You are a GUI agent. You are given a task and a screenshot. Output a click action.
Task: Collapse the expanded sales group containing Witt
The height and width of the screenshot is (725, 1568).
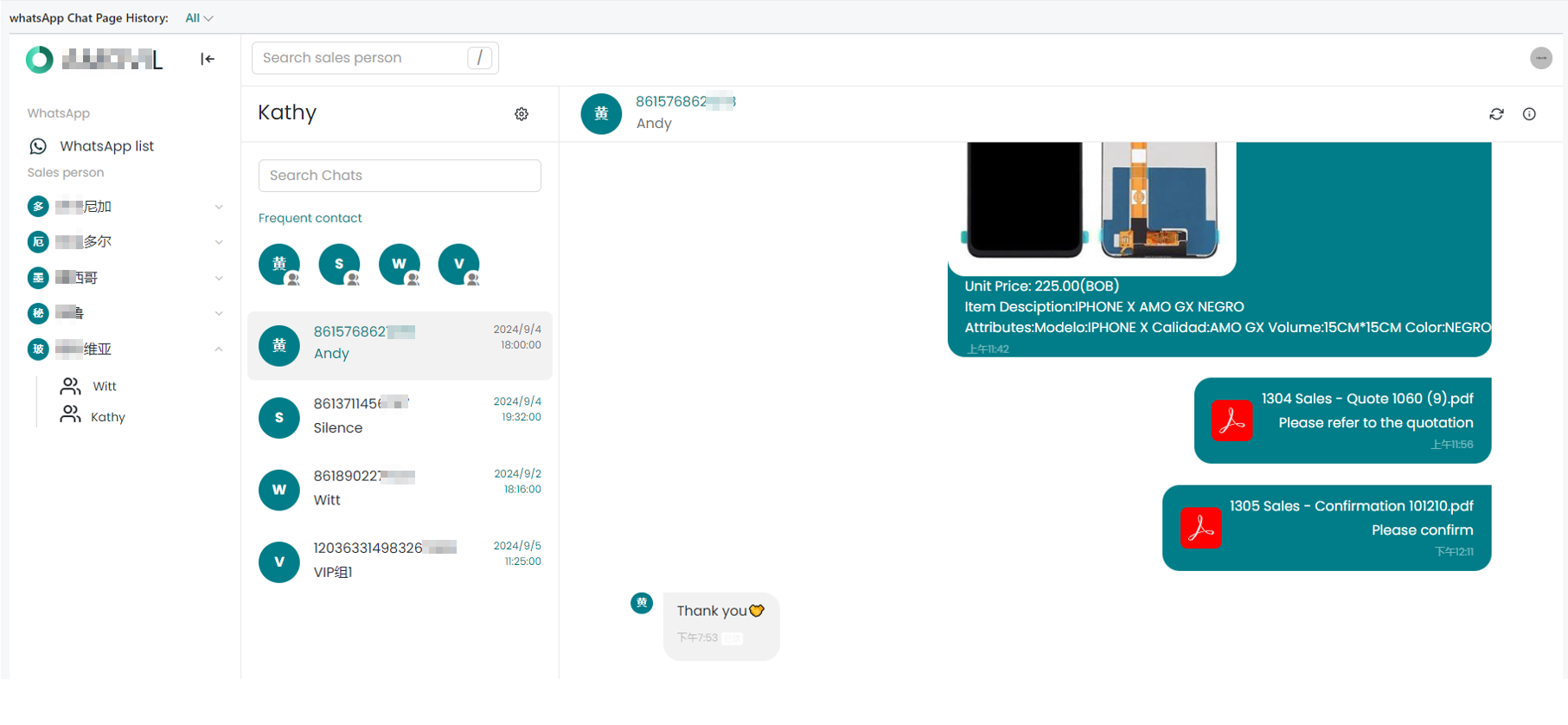tap(219, 350)
